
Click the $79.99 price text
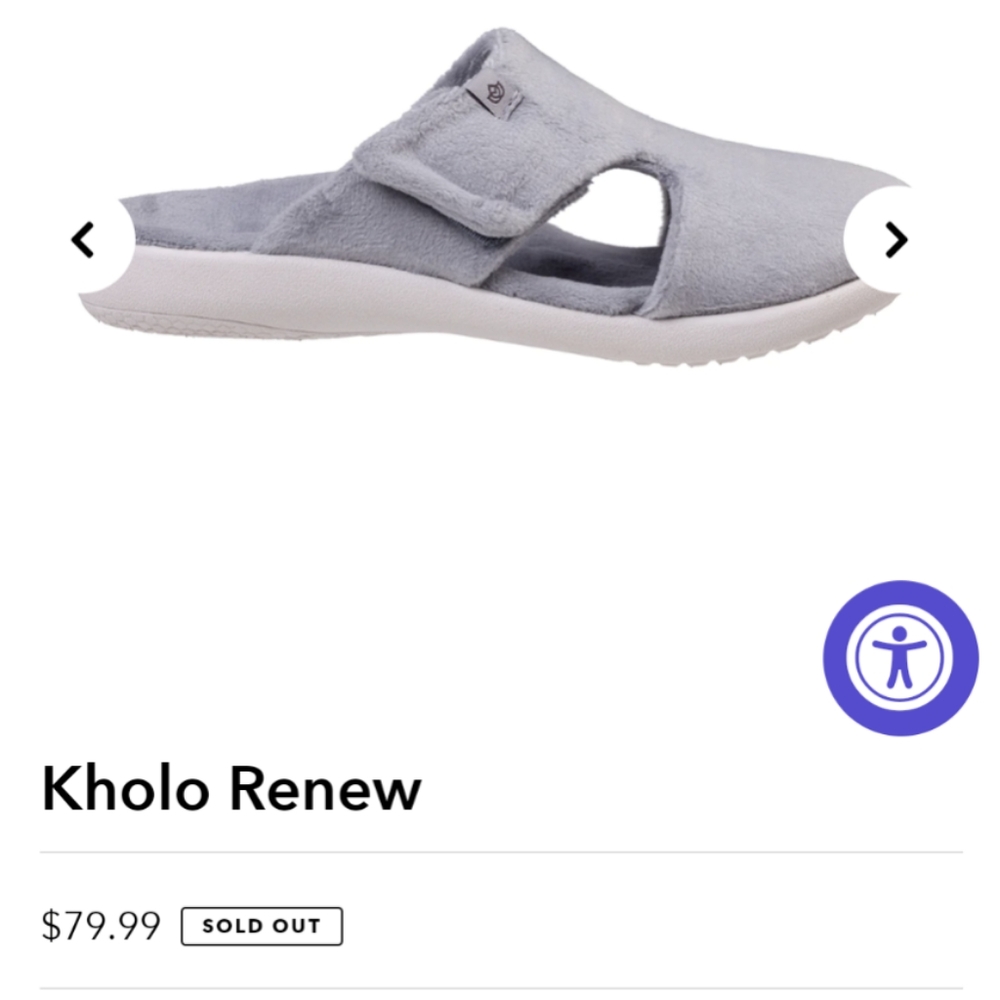pos(101,925)
